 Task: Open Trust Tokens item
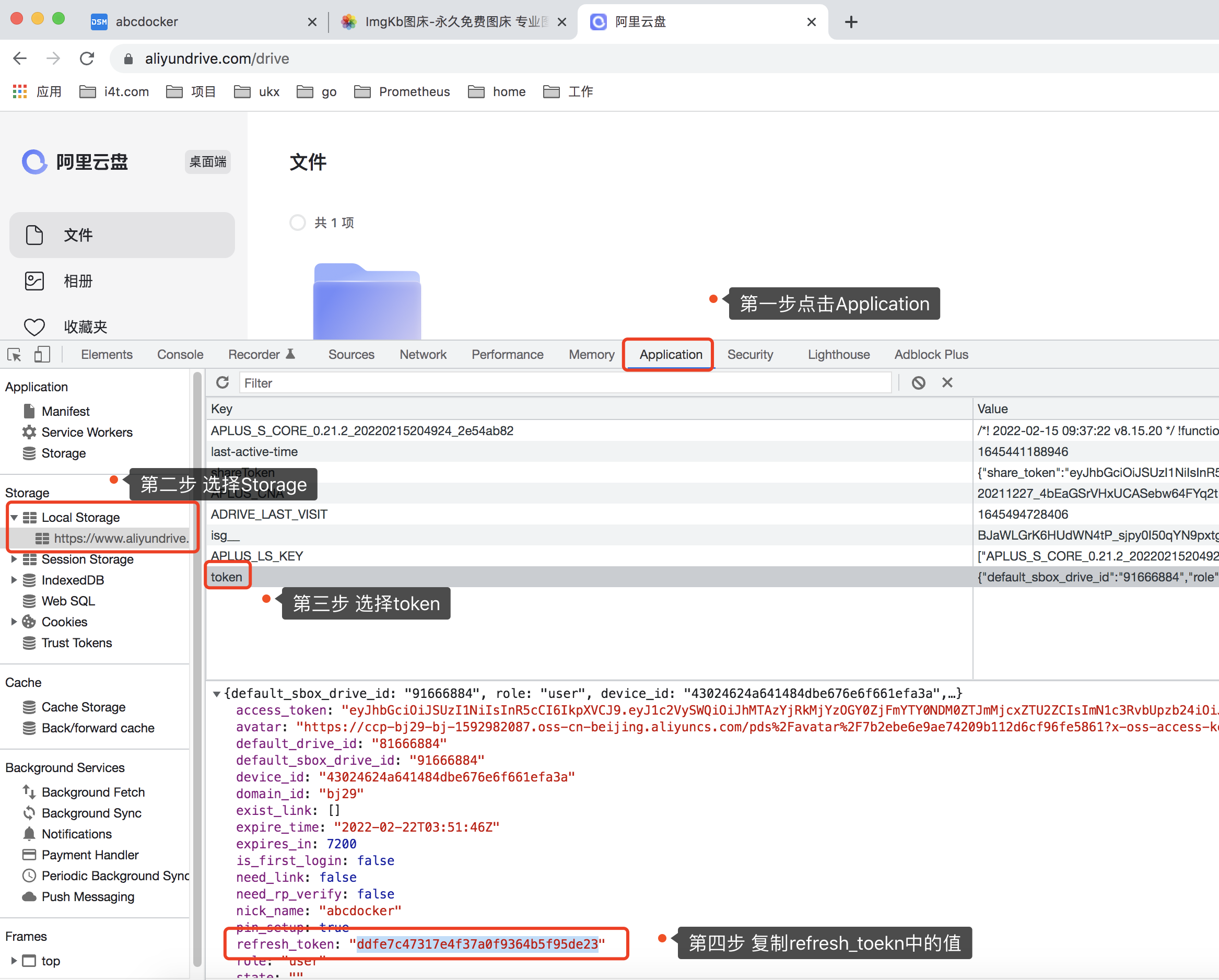pyautogui.click(x=76, y=643)
